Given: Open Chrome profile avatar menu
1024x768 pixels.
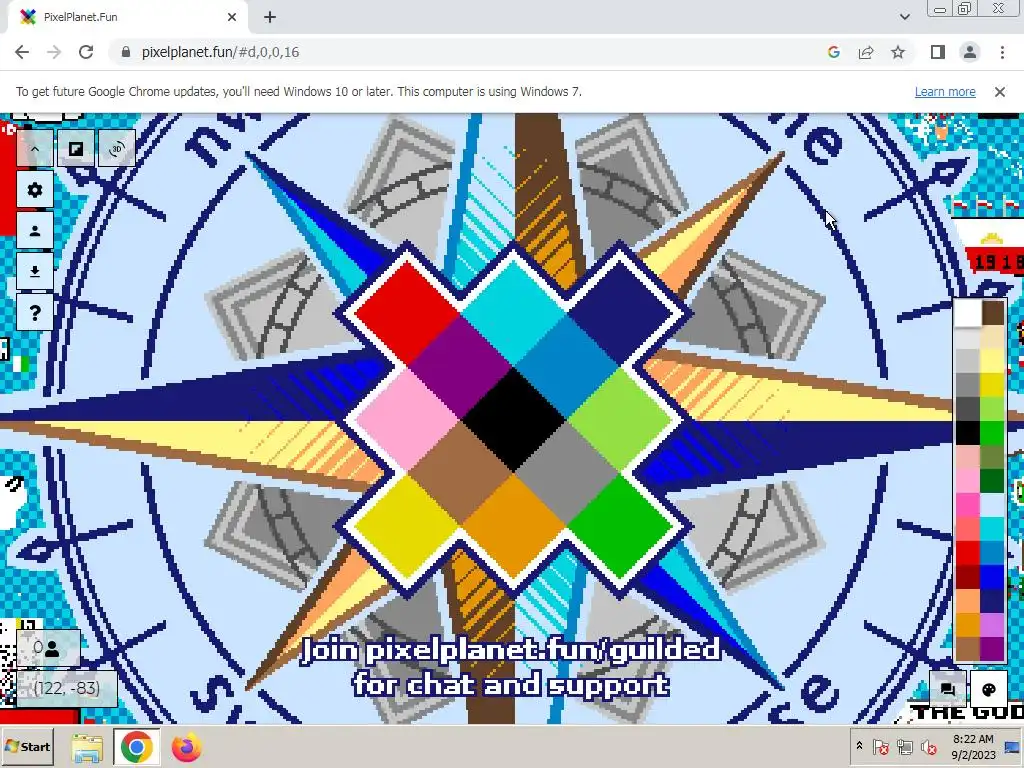Looking at the screenshot, I should (970, 52).
